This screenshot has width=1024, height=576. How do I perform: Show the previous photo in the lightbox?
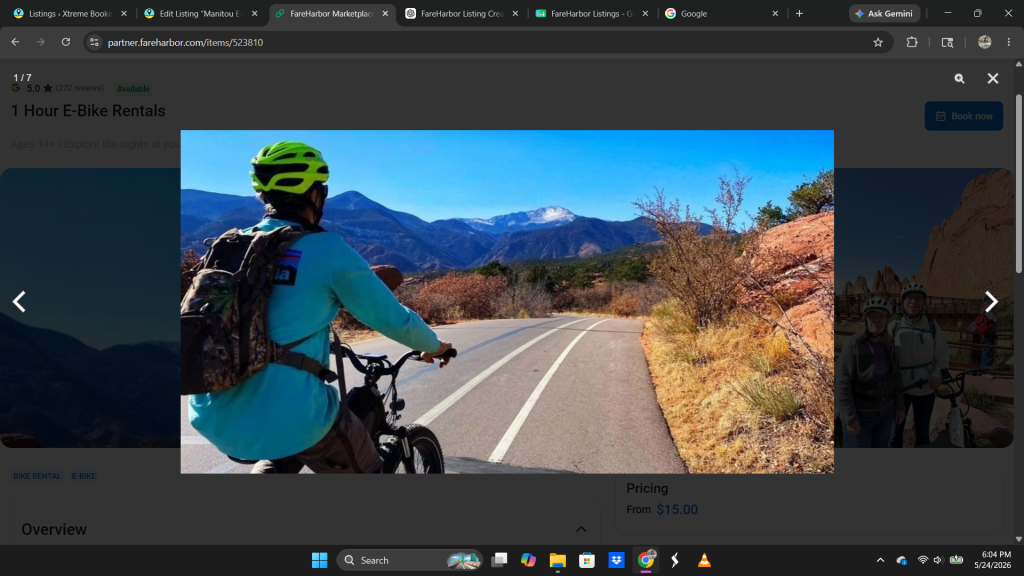(x=20, y=302)
